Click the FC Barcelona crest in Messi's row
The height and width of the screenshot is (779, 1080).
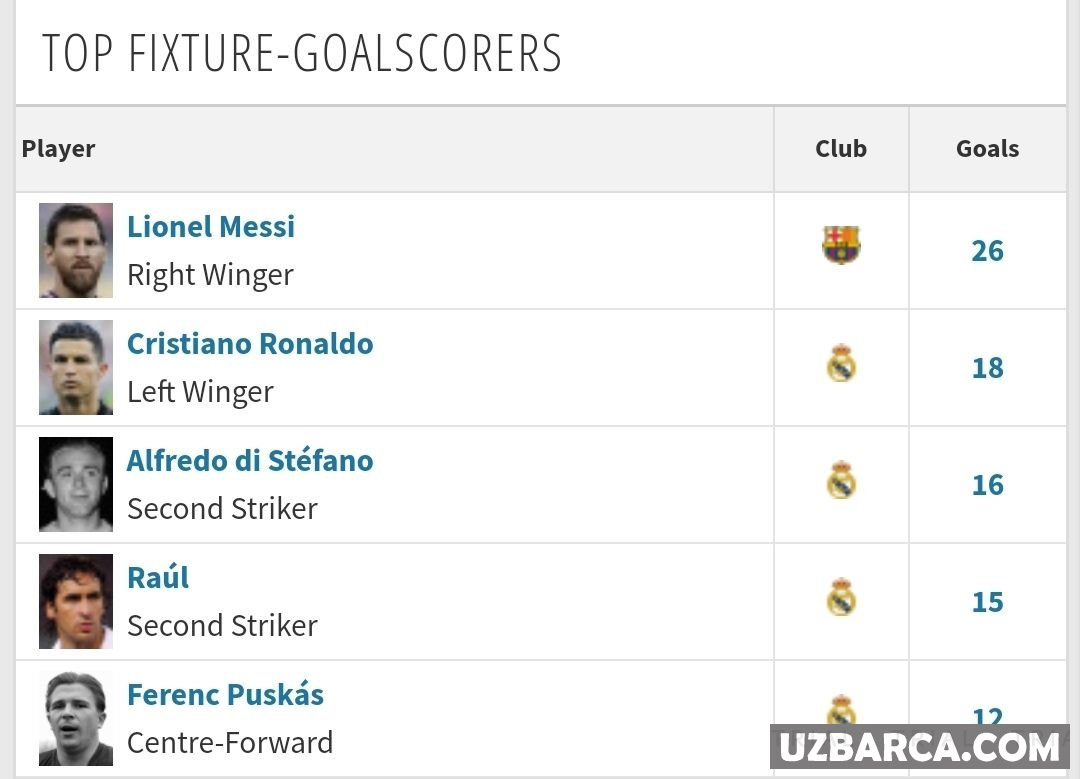(x=841, y=245)
